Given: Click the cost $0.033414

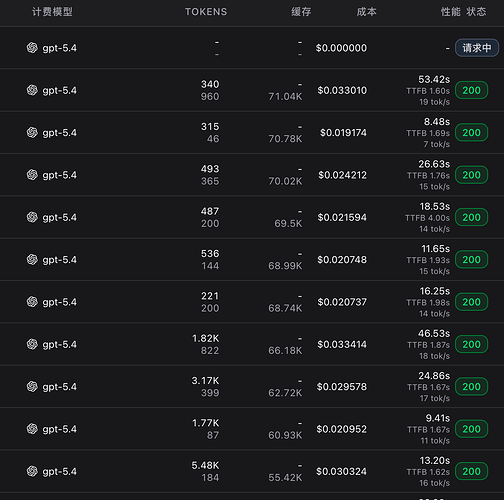Looking at the screenshot, I should click(342, 344).
